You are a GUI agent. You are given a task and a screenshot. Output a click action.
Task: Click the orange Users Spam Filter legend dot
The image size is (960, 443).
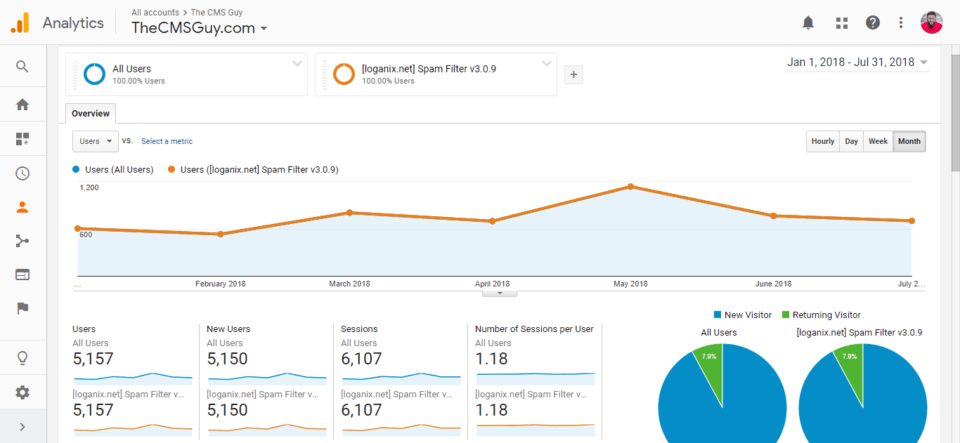click(170, 170)
